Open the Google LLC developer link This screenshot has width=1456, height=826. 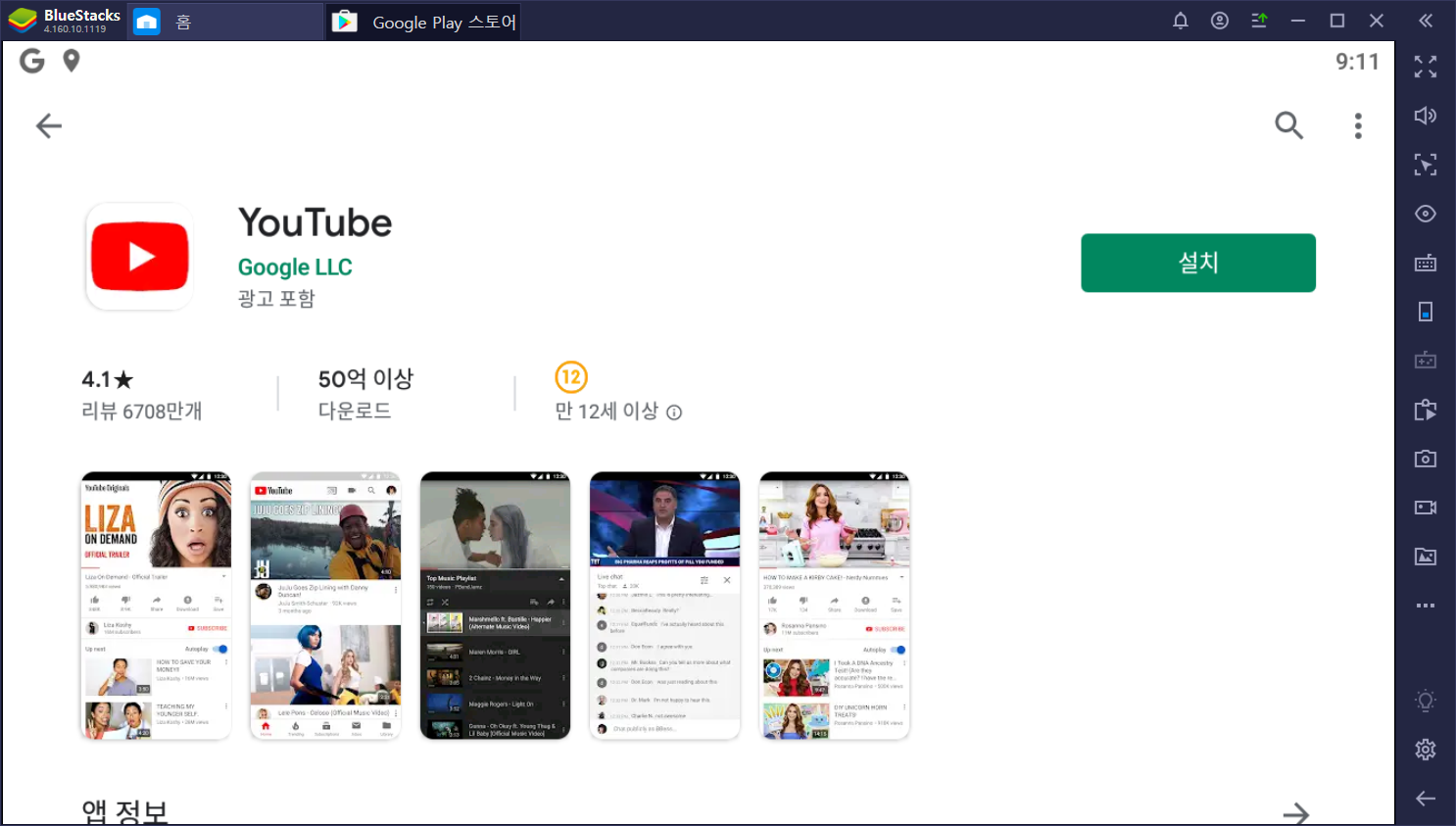click(295, 267)
